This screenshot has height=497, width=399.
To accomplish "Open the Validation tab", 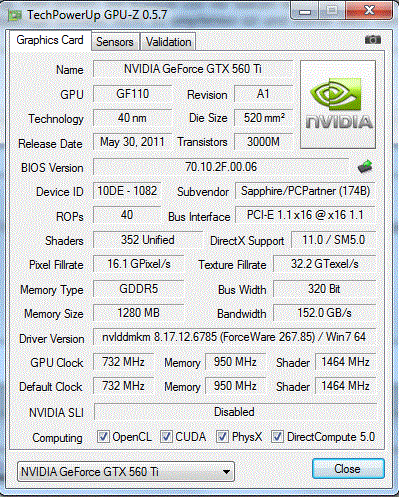I will tap(168, 42).
